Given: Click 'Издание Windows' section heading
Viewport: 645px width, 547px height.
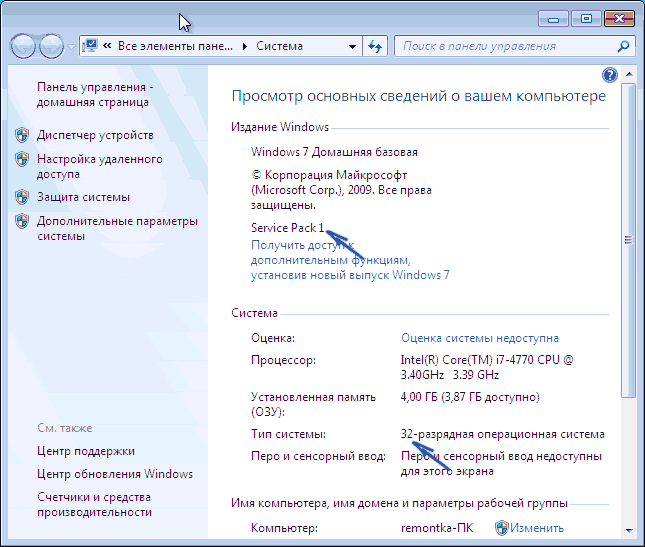Looking at the screenshot, I should pyautogui.click(x=280, y=127).
